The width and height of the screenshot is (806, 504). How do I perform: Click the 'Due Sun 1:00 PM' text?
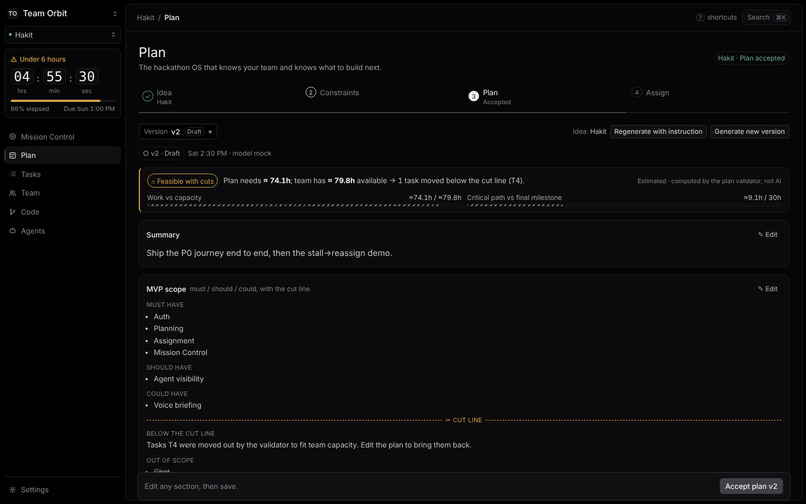pyautogui.click(x=89, y=109)
